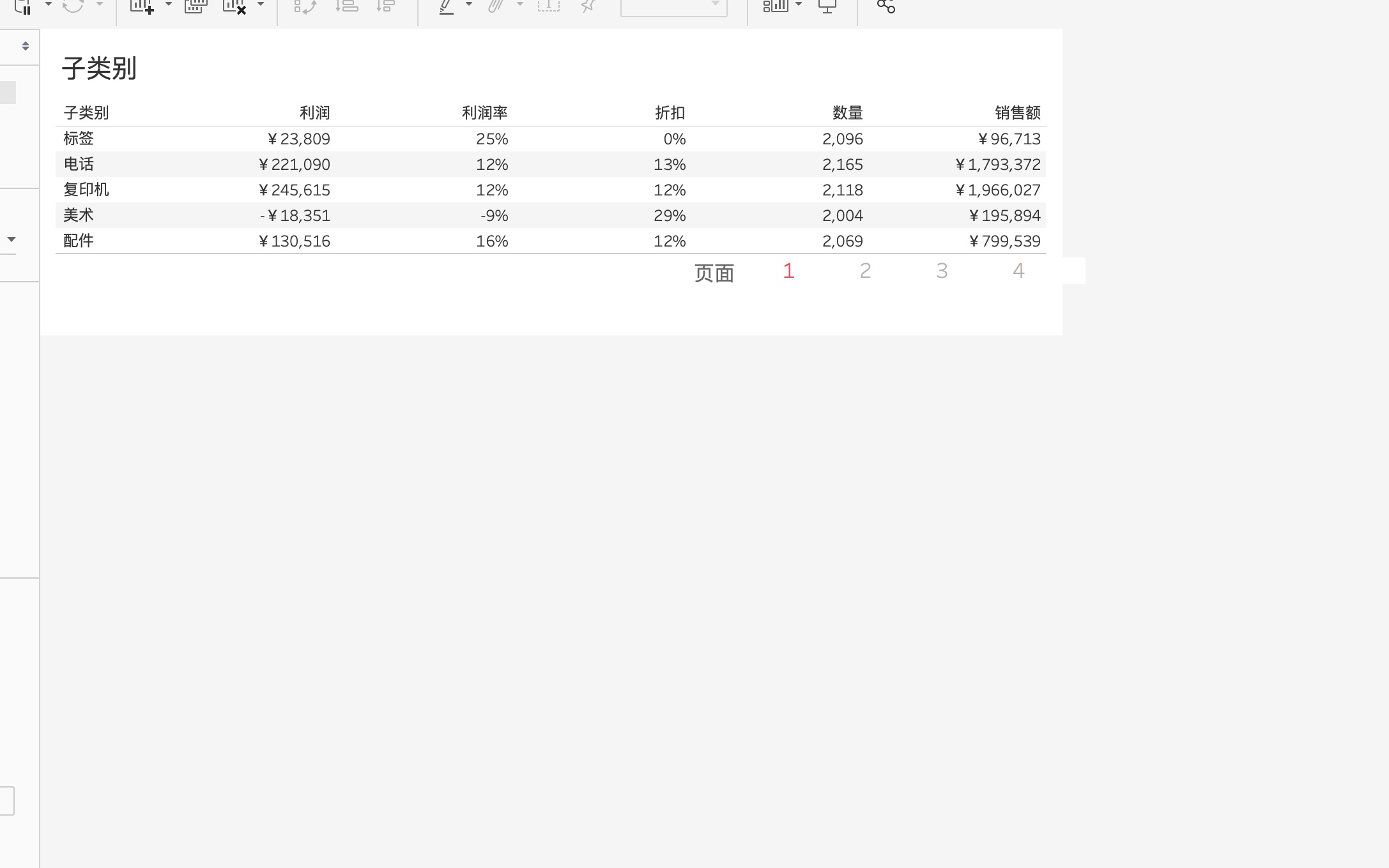The height and width of the screenshot is (868, 1389).
Task: Open the show/hide cards dropdown
Action: 798,6
